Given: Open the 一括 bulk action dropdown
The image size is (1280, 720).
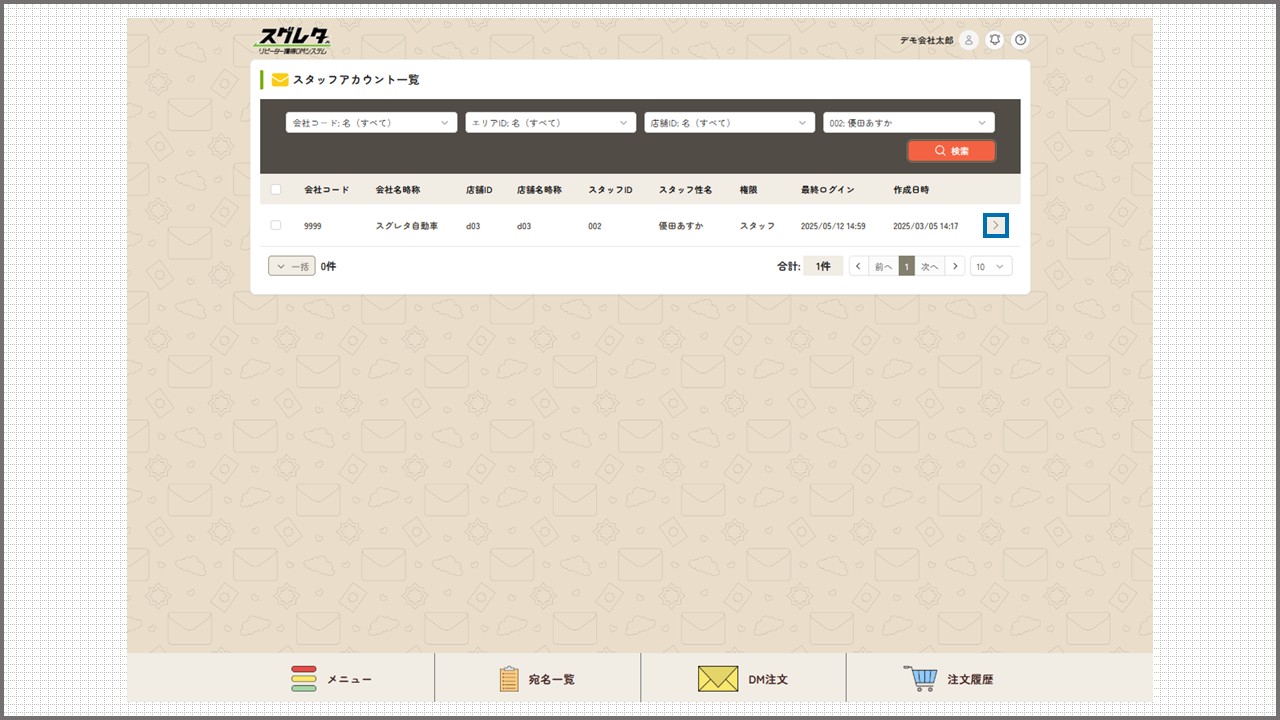Looking at the screenshot, I should [x=292, y=266].
